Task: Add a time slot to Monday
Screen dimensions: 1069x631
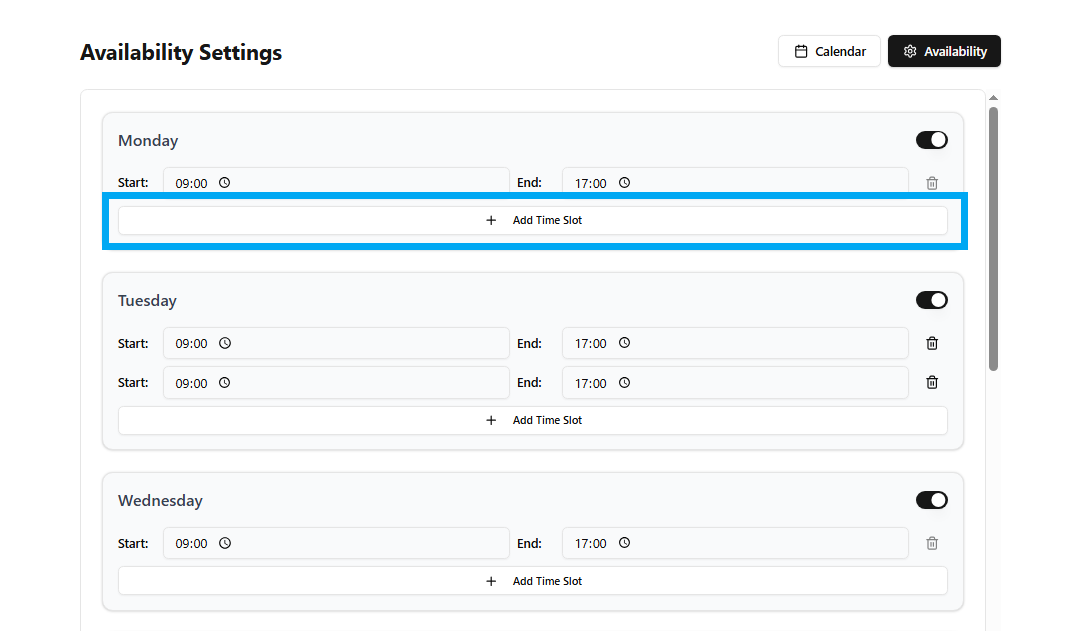Action: pyautogui.click(x=532, y=220)
